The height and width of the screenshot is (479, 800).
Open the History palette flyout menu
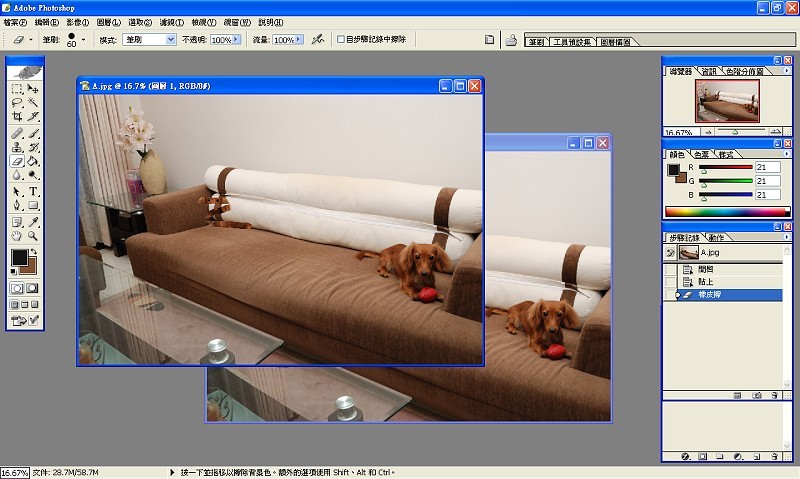[786, 237]
